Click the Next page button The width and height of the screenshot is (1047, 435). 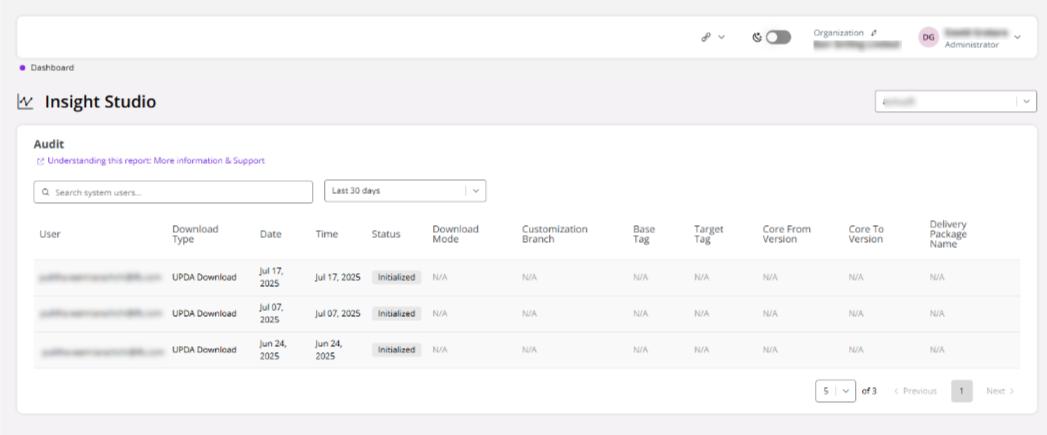[1000, 391]
